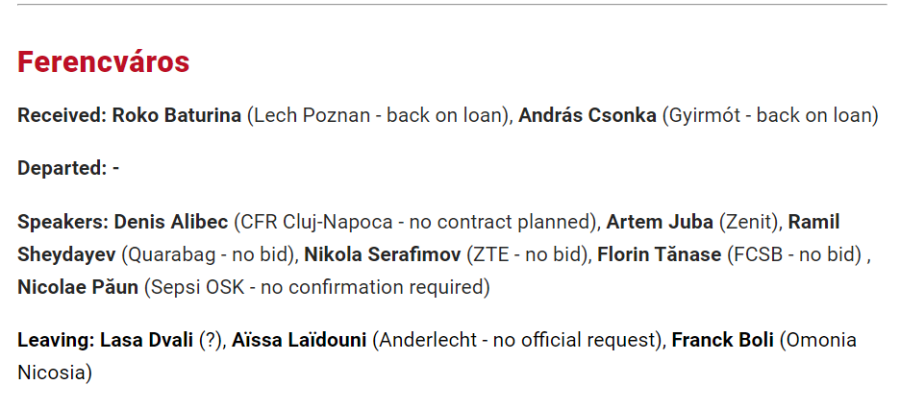Select the Artem Juba name

pos(660,222)
